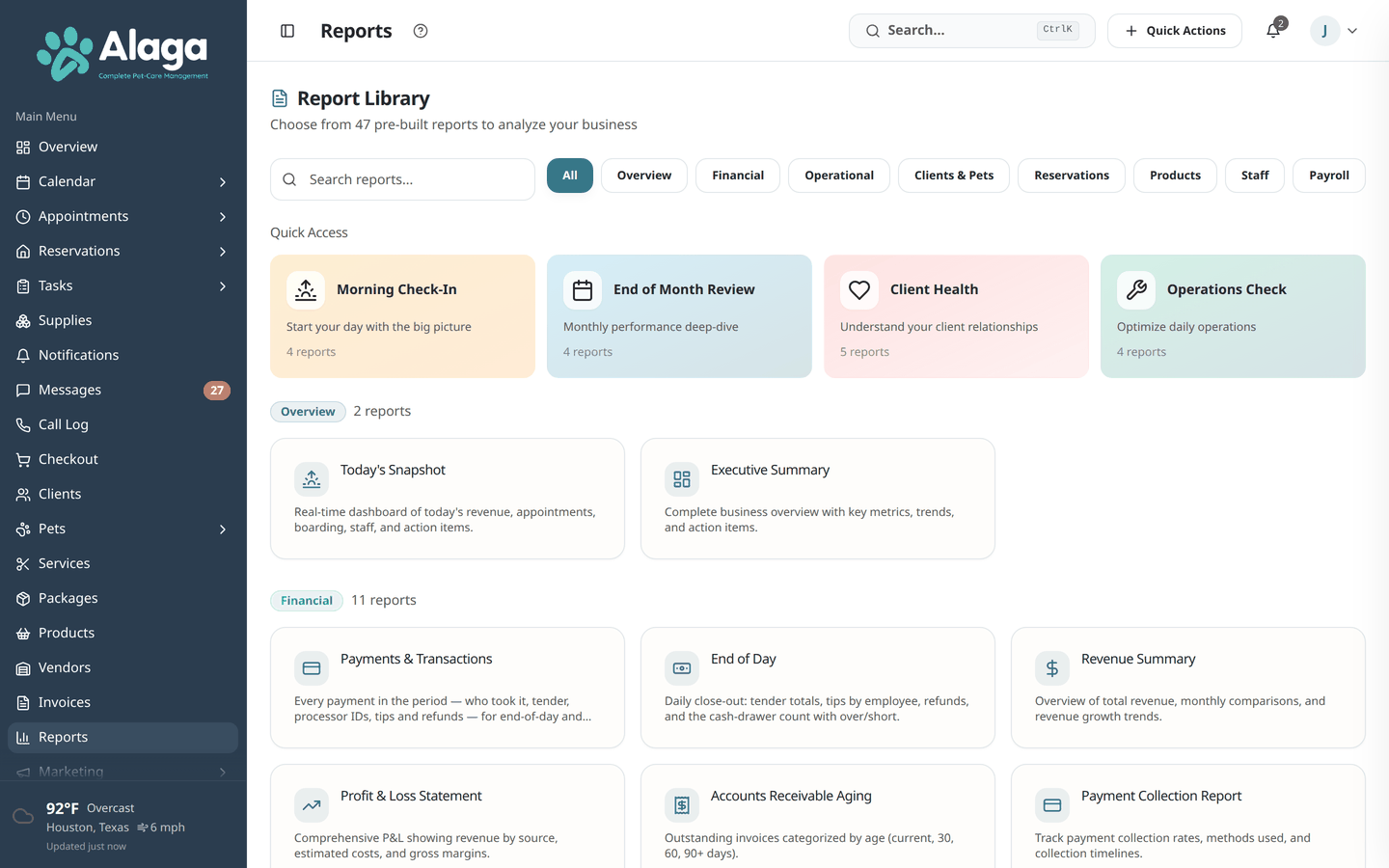Image resolution: width=1389 pixels, height=868 pixels.
Task: Expand the Appointments submenu chevron
Action: pyautogui.click(x=223, y=217)
